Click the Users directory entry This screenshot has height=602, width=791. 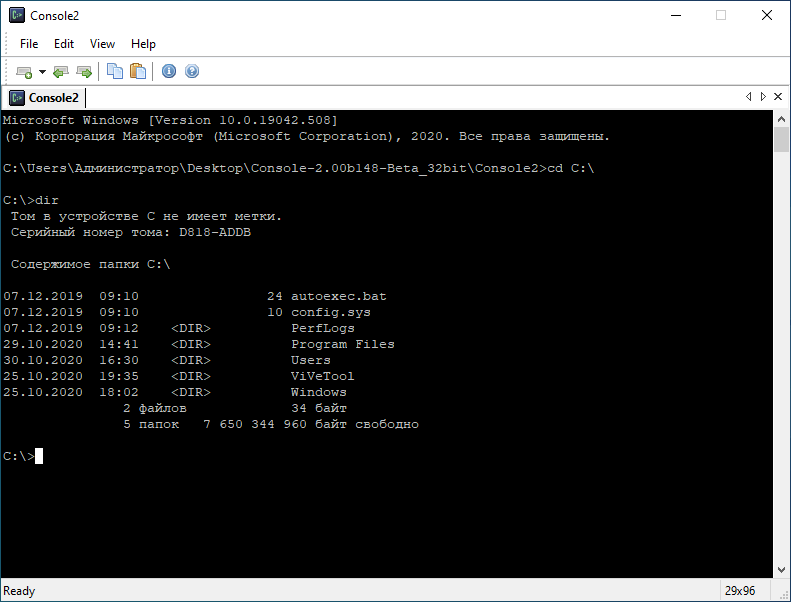point(310,360)
